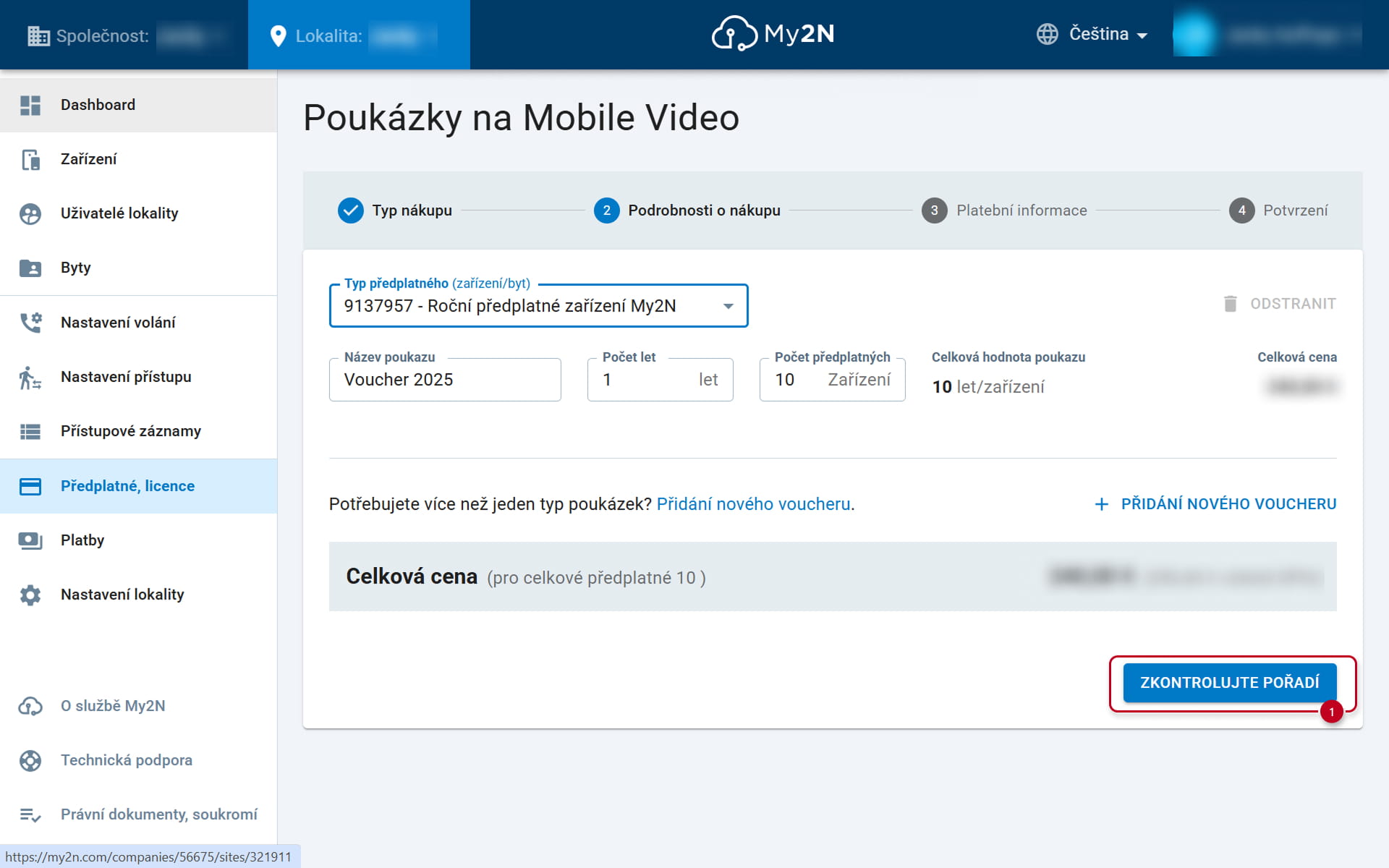Click the Počet předplatných input field

point(833,380)
